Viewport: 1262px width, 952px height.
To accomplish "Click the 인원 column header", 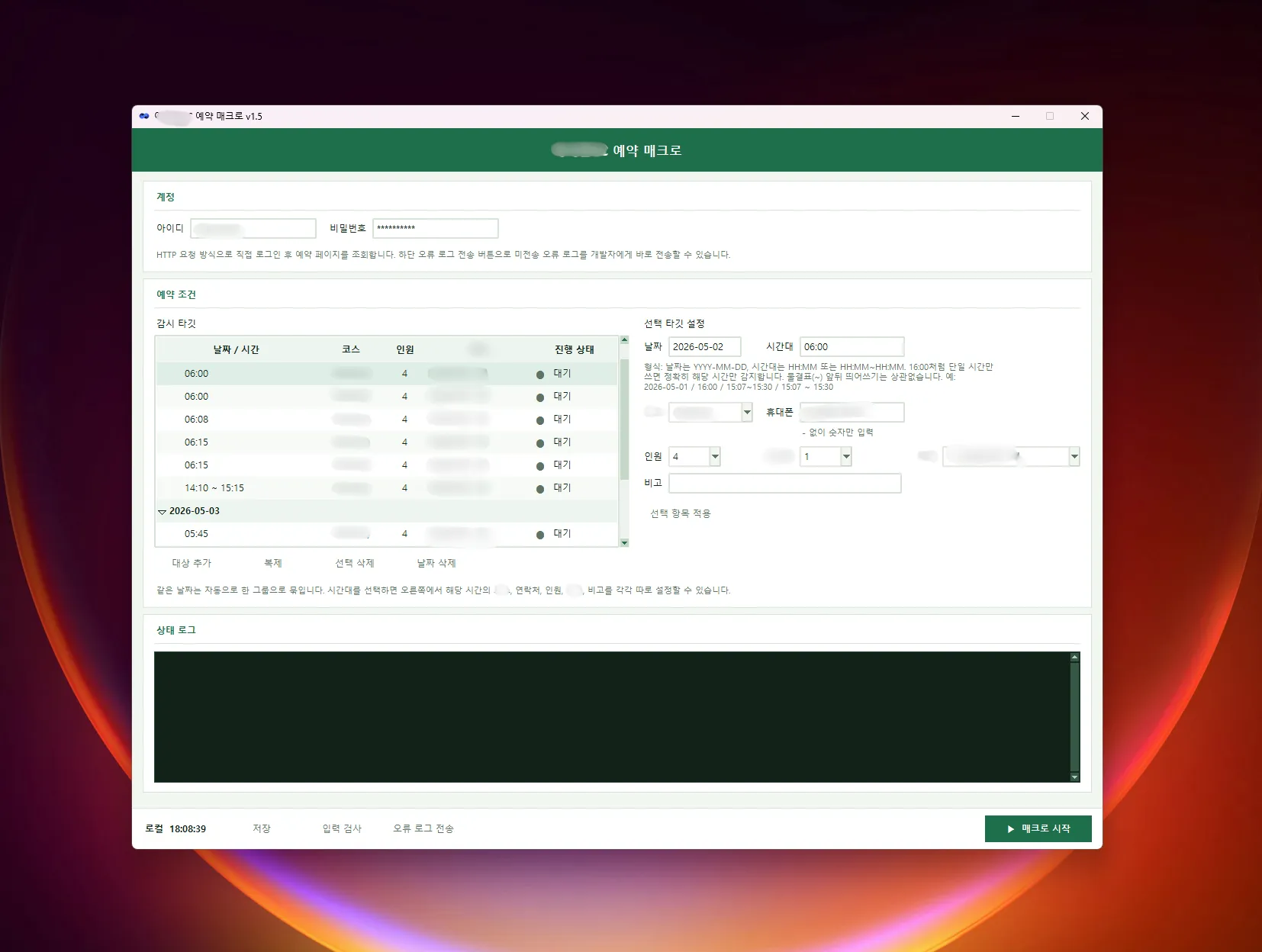I will [x=404, y=349].
